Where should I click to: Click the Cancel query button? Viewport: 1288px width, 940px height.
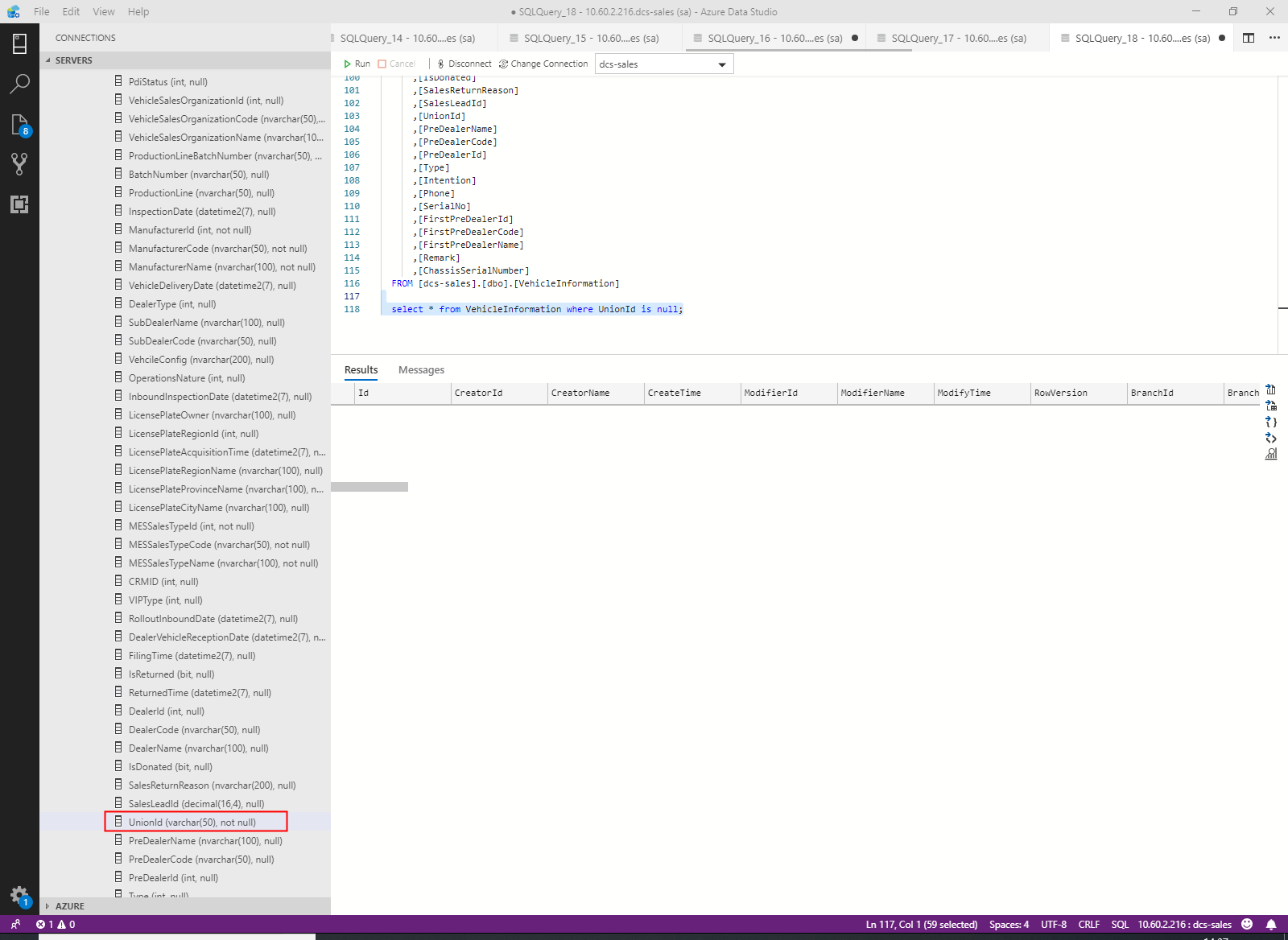pos(396,64)
